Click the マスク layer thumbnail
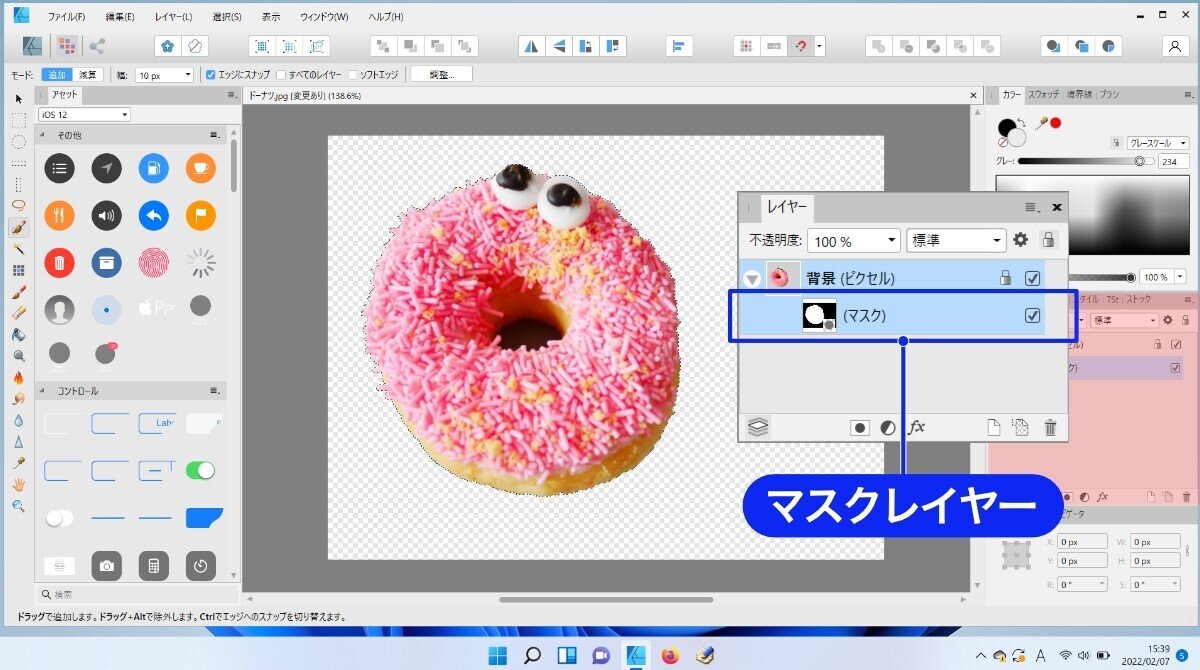1200x670 pixels. pos(820,314)
